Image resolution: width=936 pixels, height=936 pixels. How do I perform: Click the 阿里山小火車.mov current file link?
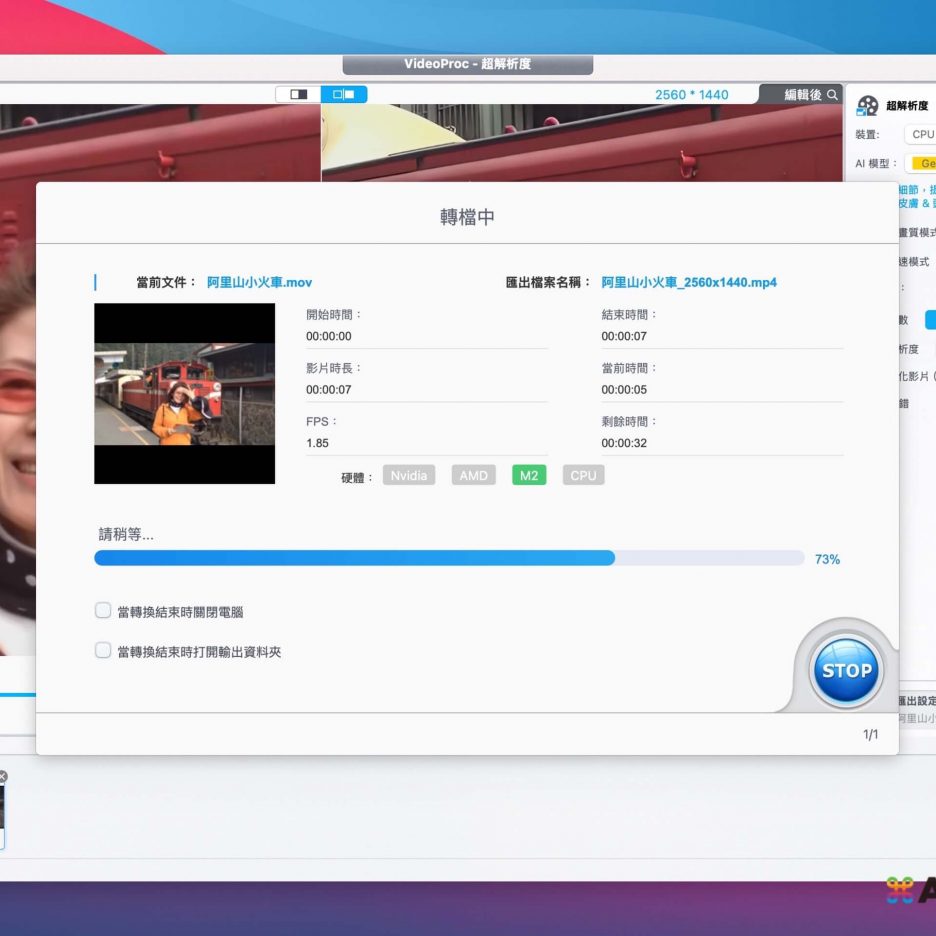coord(259,283)
